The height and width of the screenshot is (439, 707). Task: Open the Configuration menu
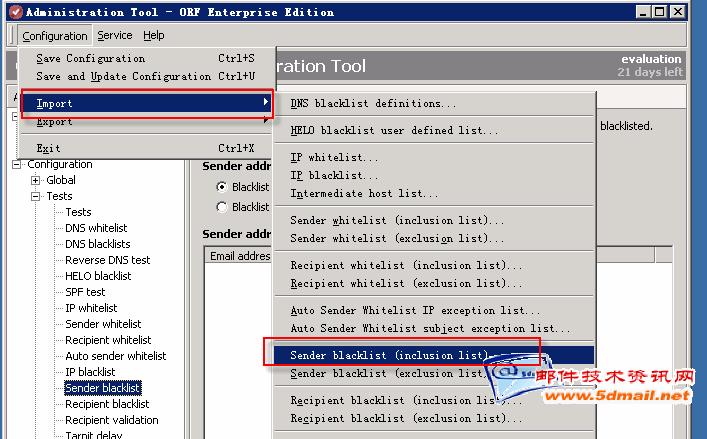click(x=56, y=35)
